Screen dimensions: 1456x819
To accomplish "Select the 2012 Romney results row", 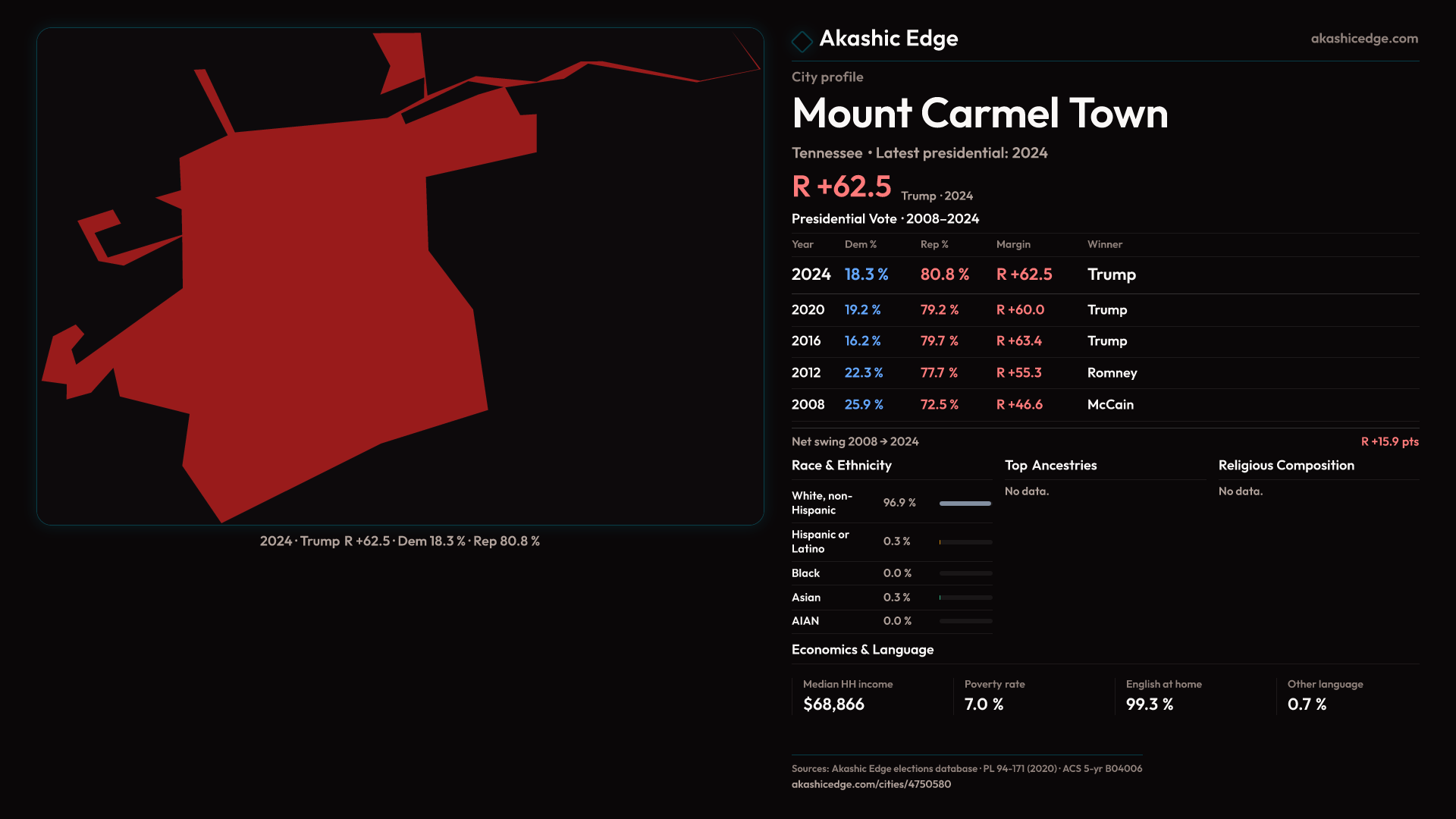I will pyautogui.click(x=1104, y=373).
